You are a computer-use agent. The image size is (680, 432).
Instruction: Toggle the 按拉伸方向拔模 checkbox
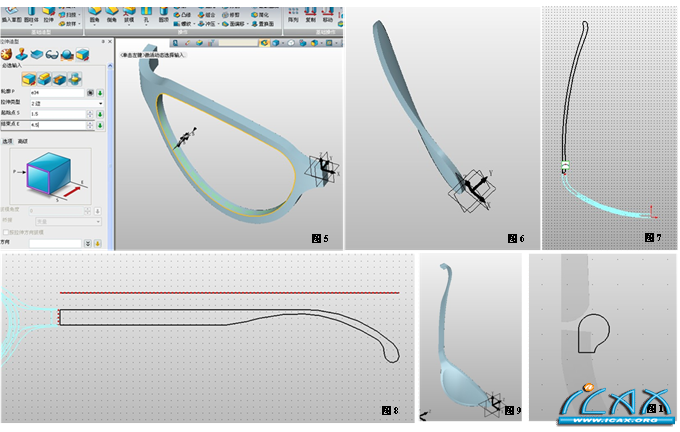tap(6, 232)
